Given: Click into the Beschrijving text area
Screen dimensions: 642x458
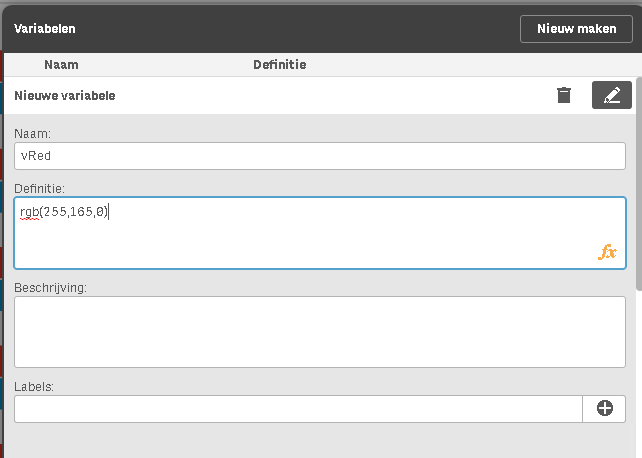Looking at the screenshot, I should [x=319, y=331].
